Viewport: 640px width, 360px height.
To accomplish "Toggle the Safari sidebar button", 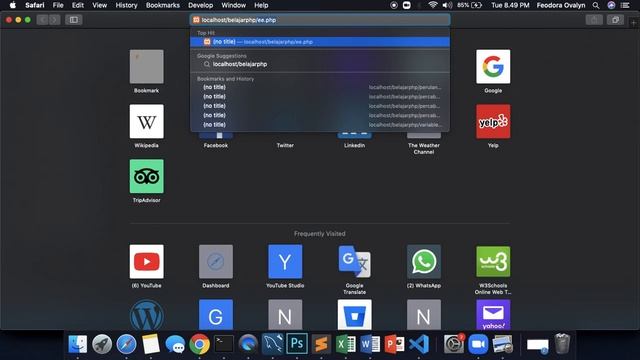I will coord(73,20).
